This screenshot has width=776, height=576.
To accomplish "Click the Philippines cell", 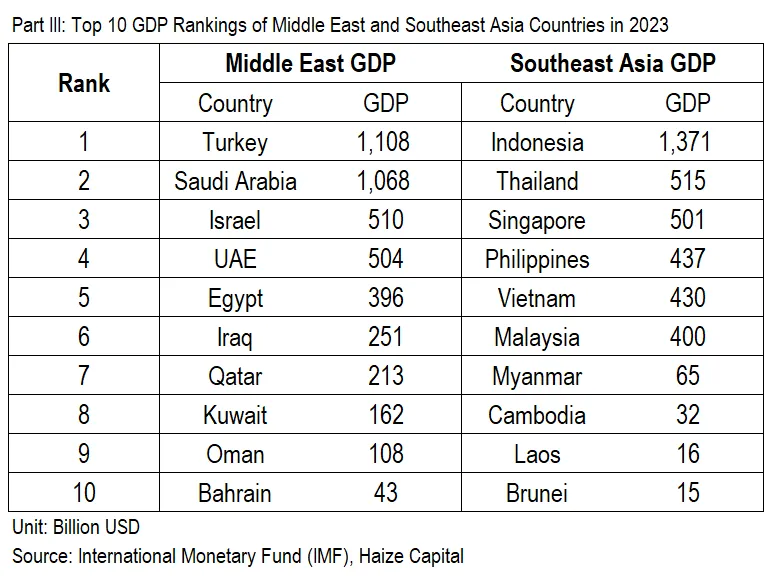I will (537, 259).
